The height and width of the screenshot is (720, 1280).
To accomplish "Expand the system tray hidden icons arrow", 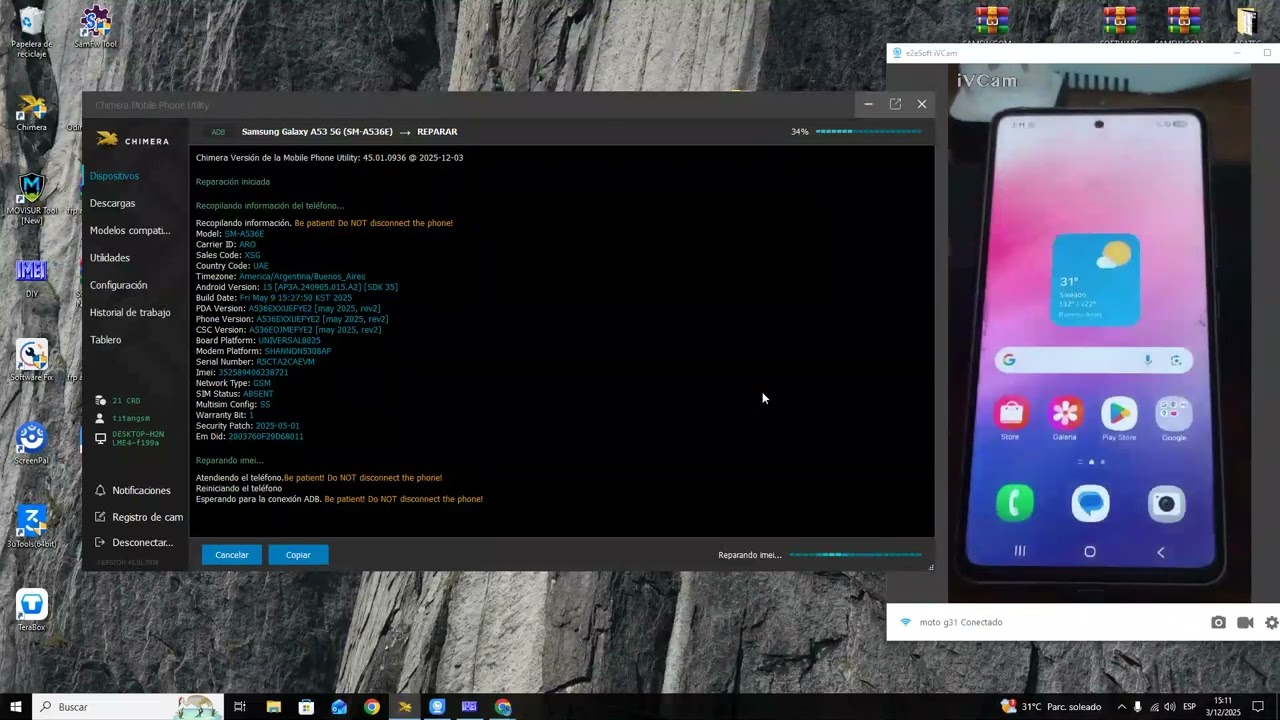I will [1121, 707].
